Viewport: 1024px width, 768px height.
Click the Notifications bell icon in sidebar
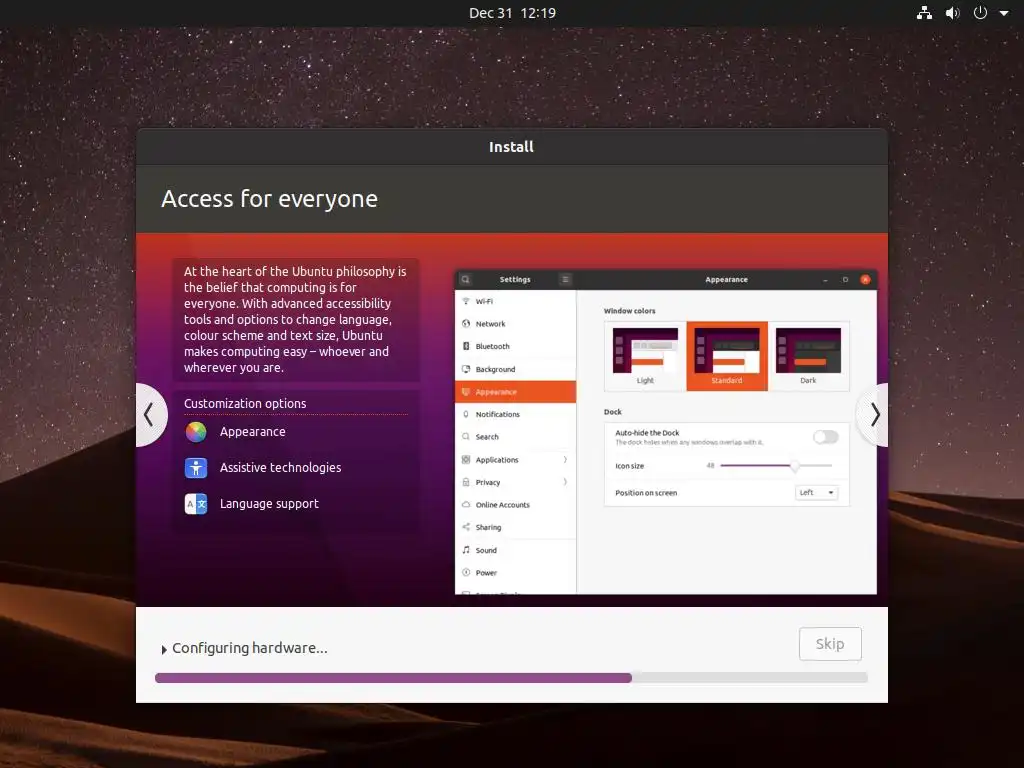click(x=466, y=414)
